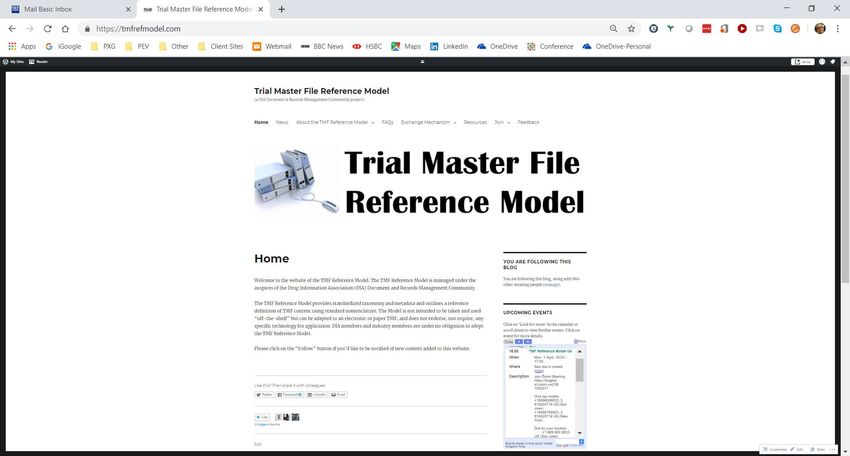
Task: Click the address bar URL field
Action: pyautogui.click(x=347, y=29)
